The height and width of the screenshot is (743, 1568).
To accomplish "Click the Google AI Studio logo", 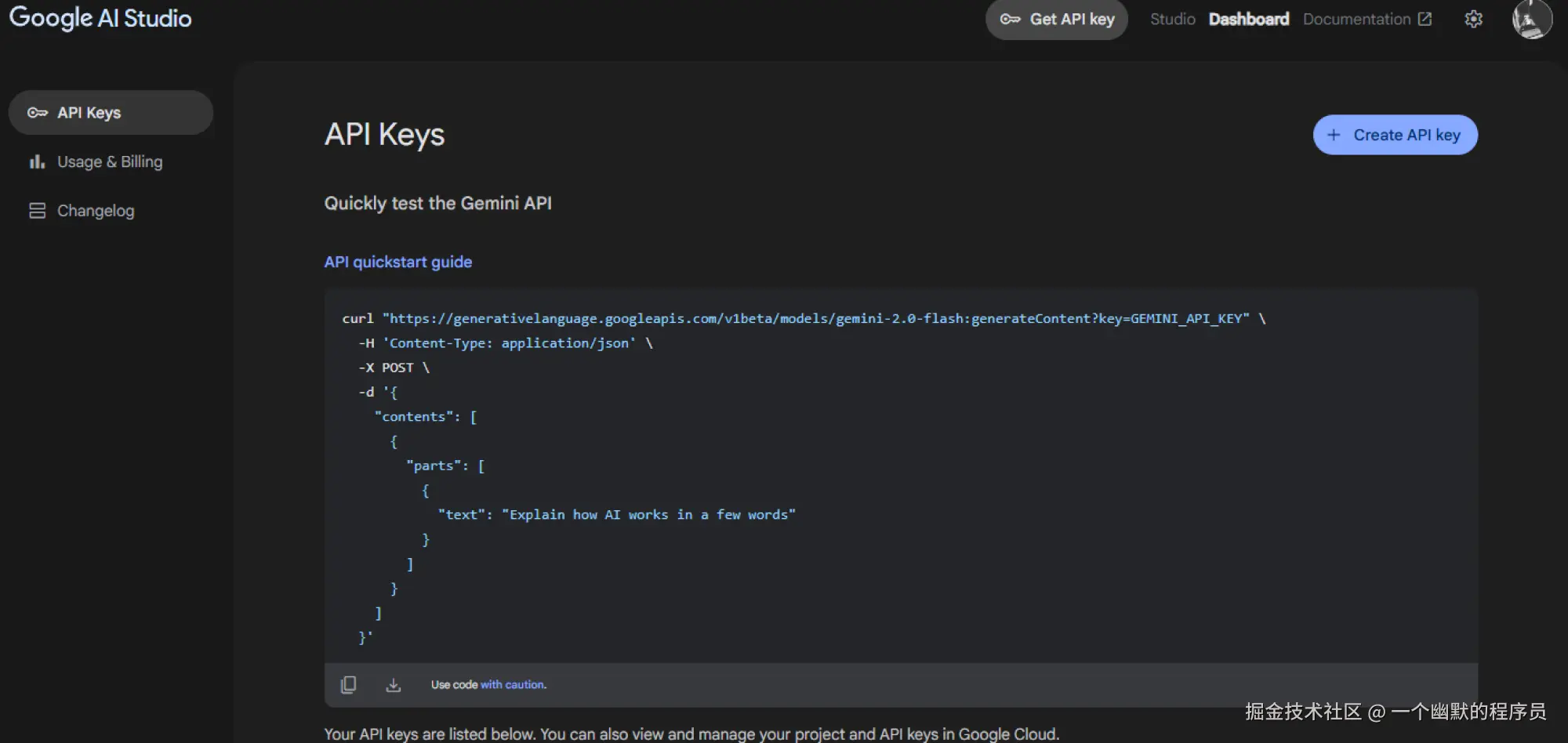I will coord(100,18).
